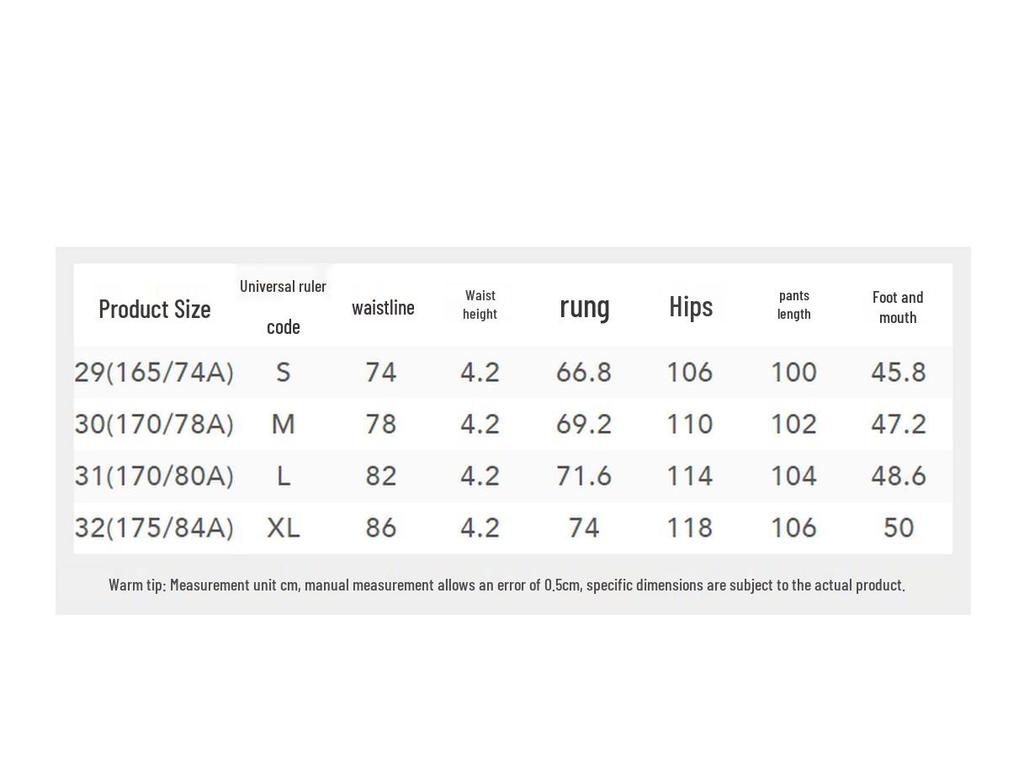The height and width of the screenshot is (768, 1024).
Task: Click the 32(175/84A) size row label
Action: pyautogui.click(x=154, y=527)
